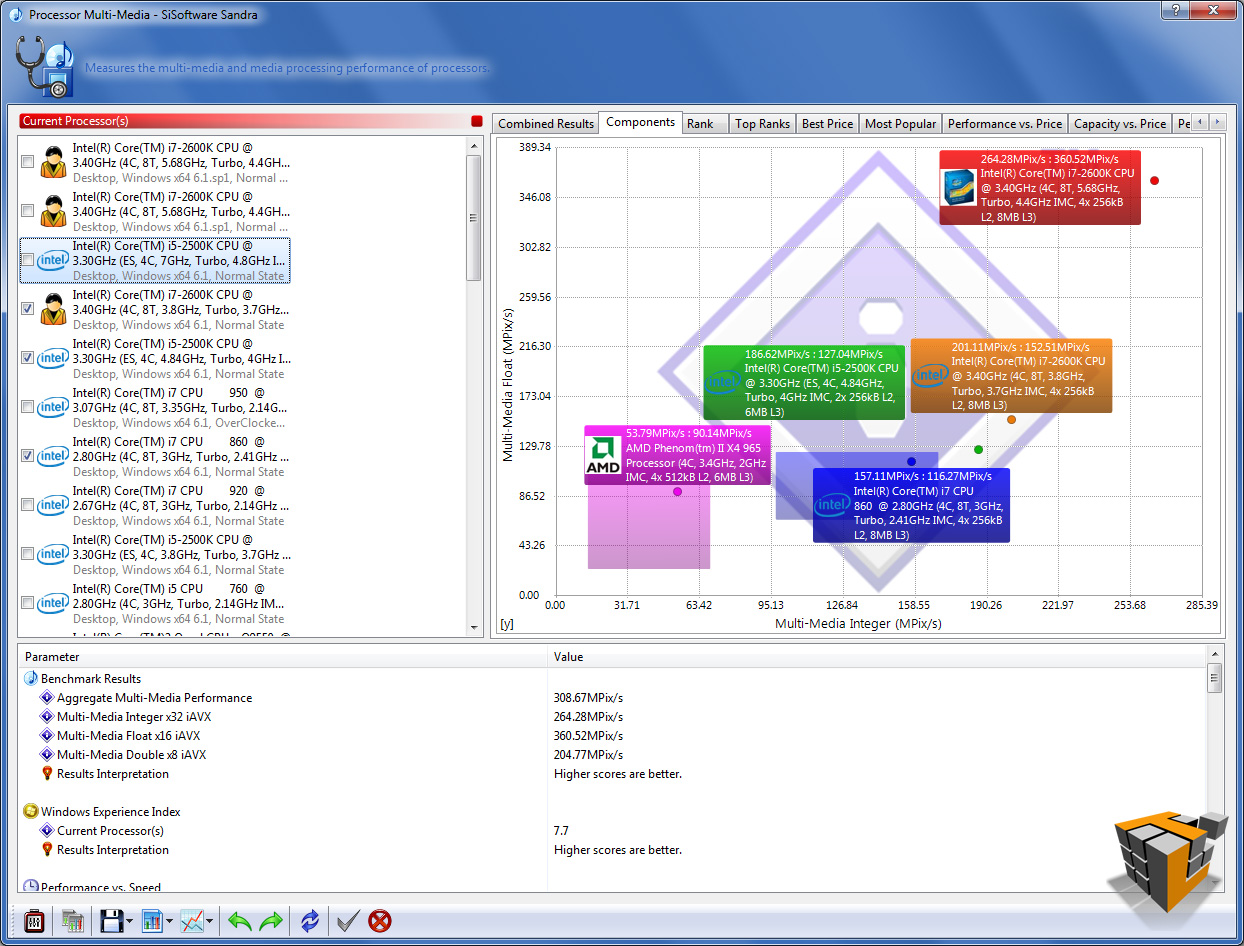Click the Intel logo beside the i7 950 entry

coord(53,407)
